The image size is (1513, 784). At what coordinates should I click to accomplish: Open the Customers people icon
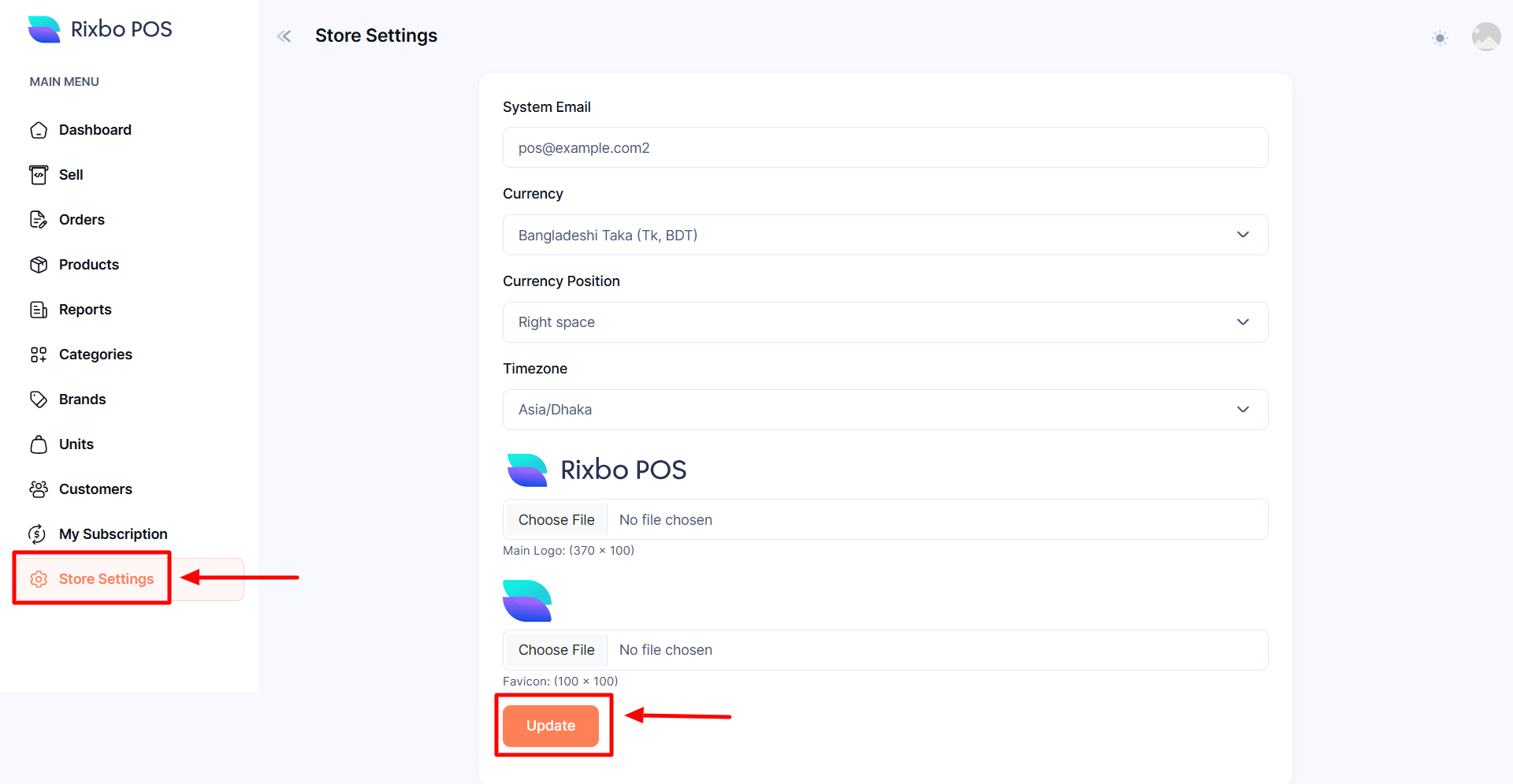[39, 489]
